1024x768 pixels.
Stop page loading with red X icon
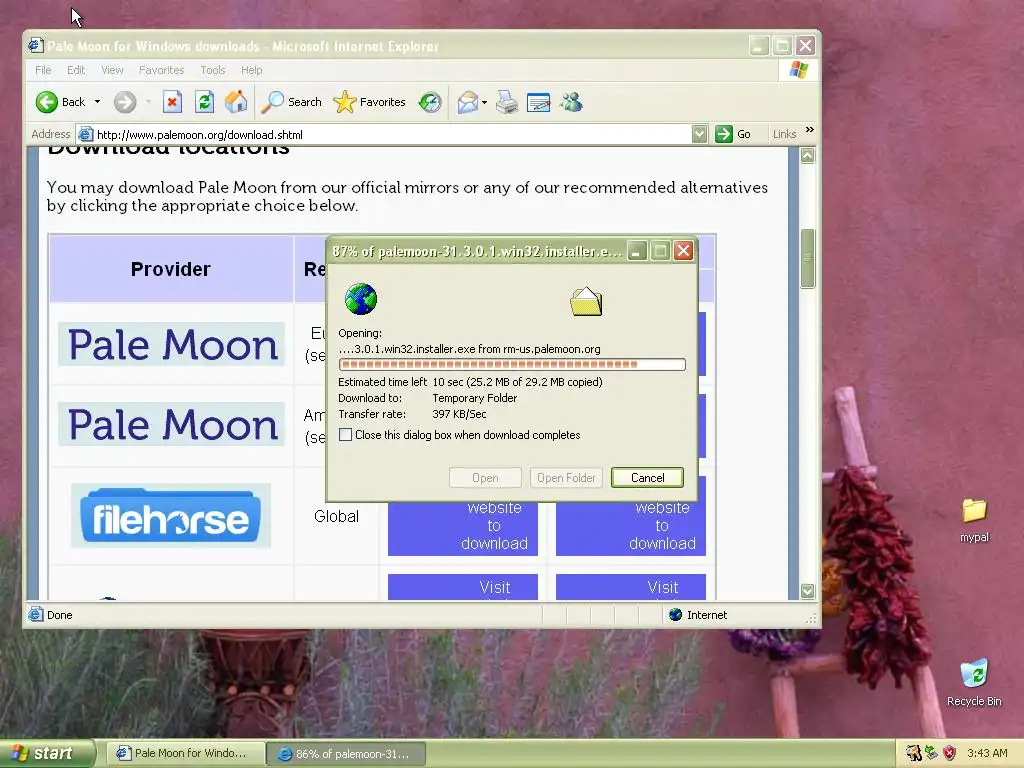click(x=172, y=102)
